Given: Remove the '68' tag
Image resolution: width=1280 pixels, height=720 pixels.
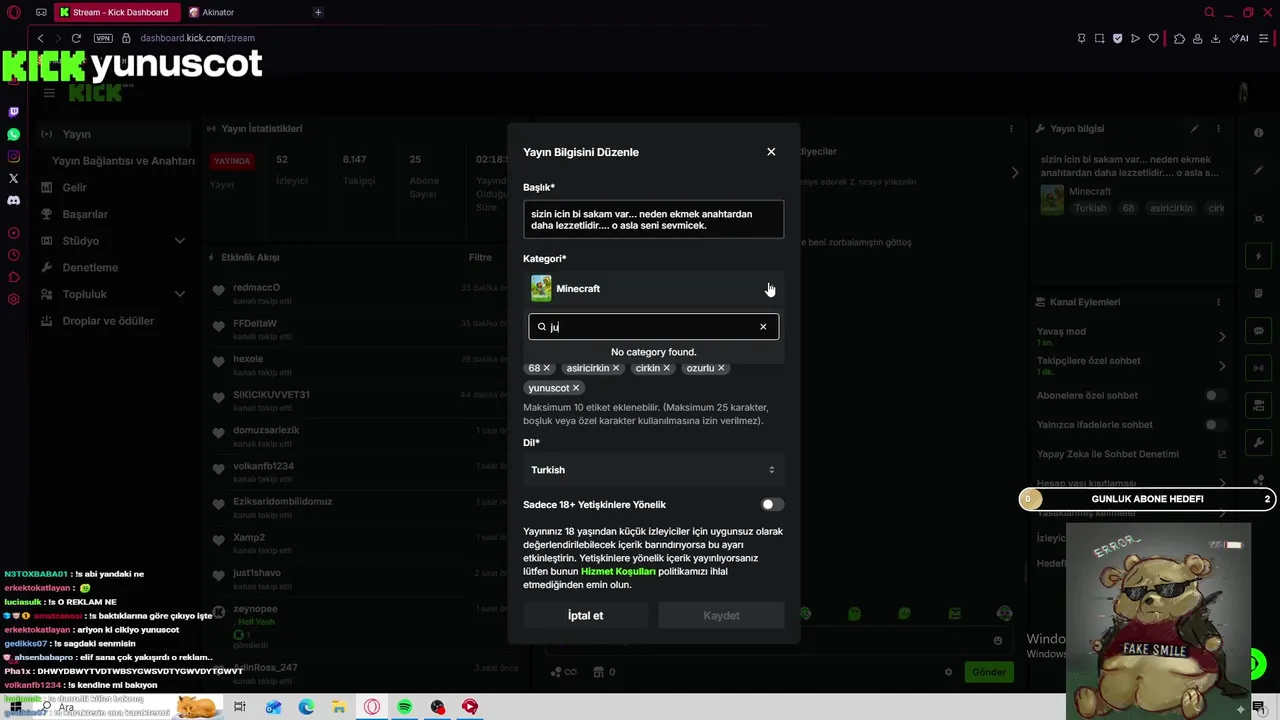Looking at the screenshot, I should point(547,368).
